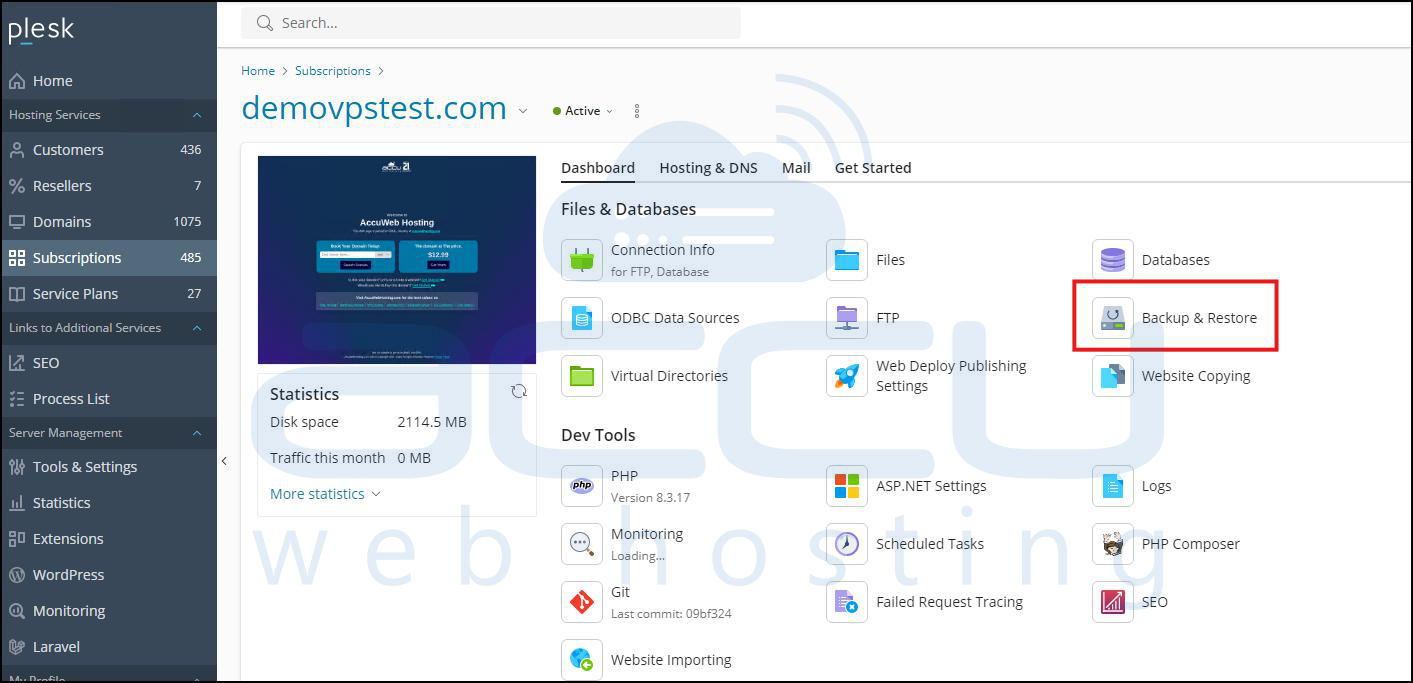Open Laravel in the sidebar

tap(108, 647)
